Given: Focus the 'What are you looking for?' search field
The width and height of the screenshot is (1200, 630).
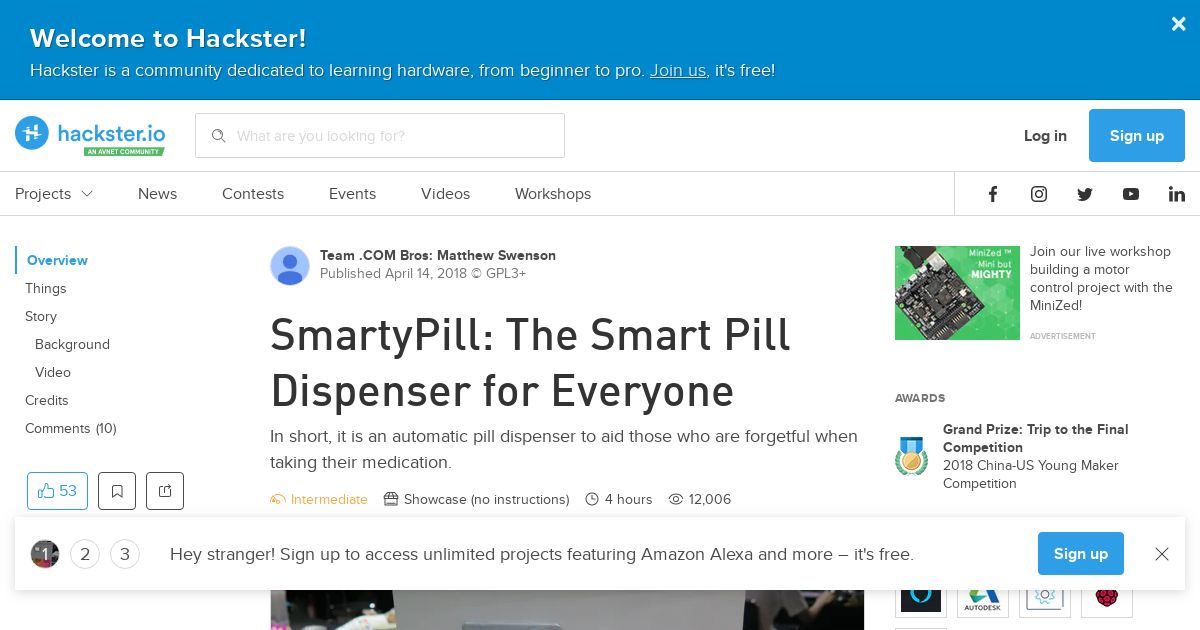Looking at the screenshot, I should [x=380, y=135].
